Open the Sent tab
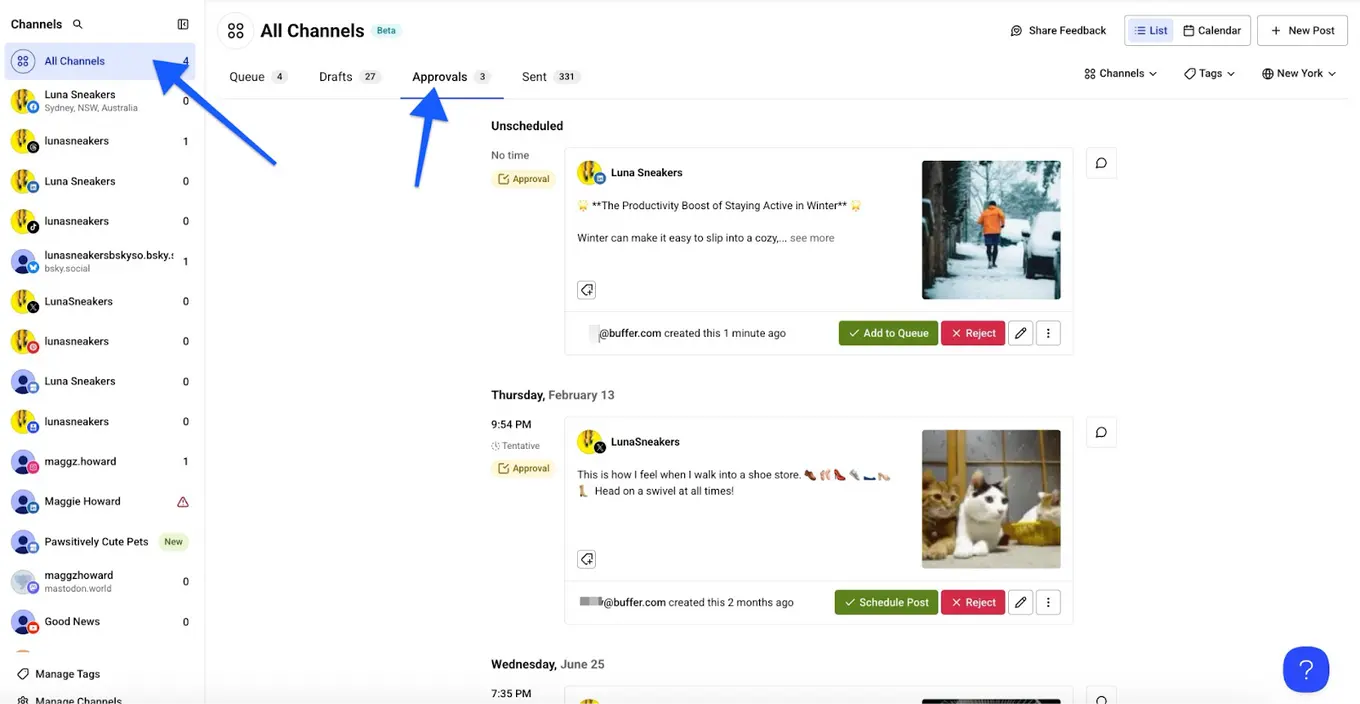 (534, 76)
